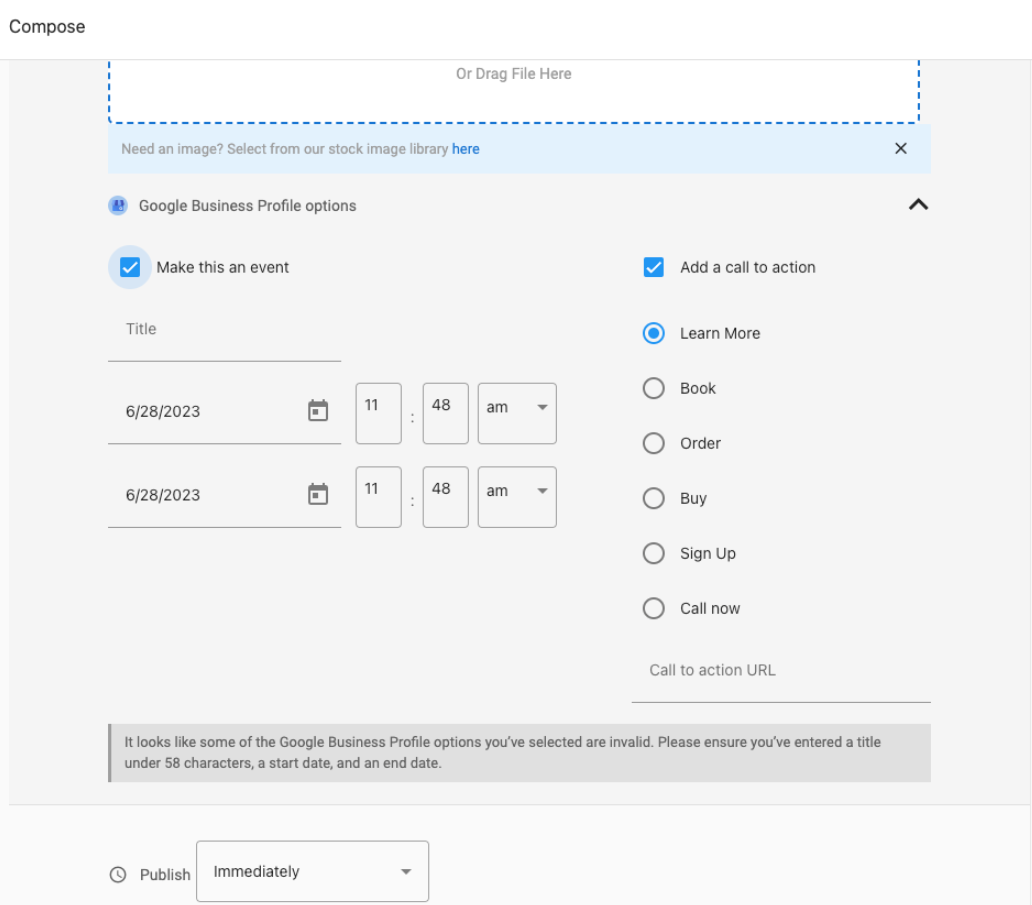
Task: Open calendar picker for the start date
Action: tap(318, 411)
